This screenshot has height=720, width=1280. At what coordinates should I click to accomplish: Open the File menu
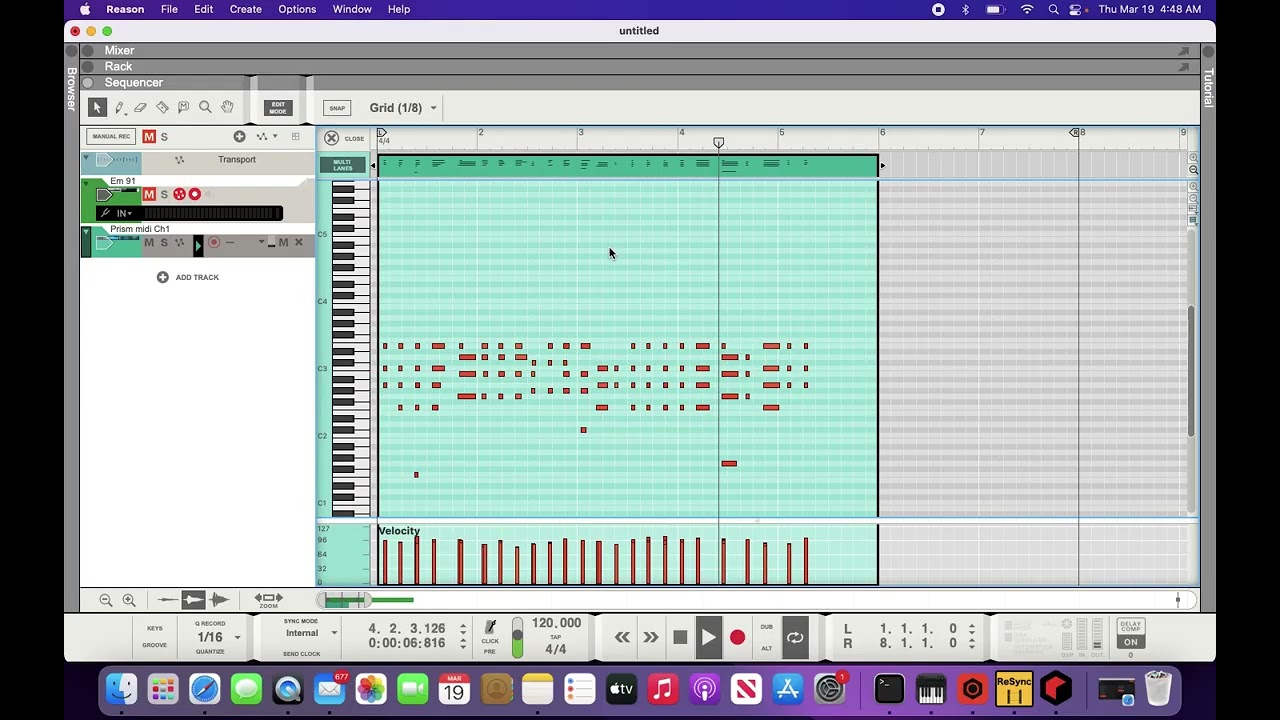coord(169,9)
